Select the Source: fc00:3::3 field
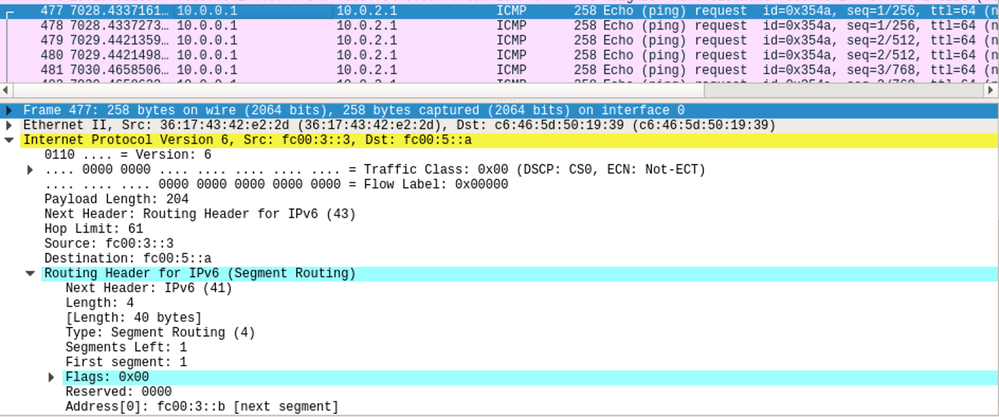 pyautogui.click(x=109, y=244)
